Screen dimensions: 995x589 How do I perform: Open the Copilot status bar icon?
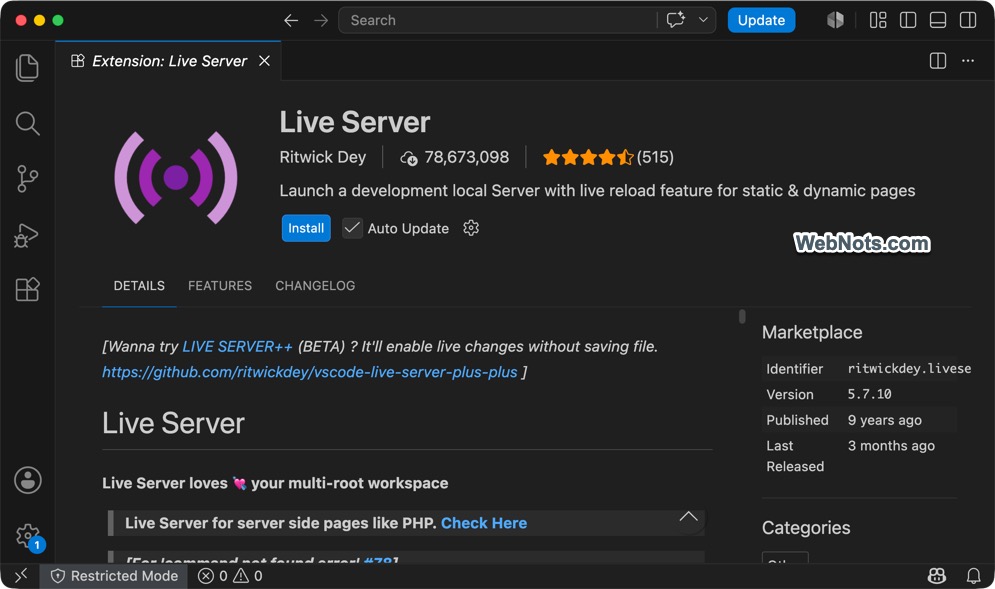click(937, 576)
